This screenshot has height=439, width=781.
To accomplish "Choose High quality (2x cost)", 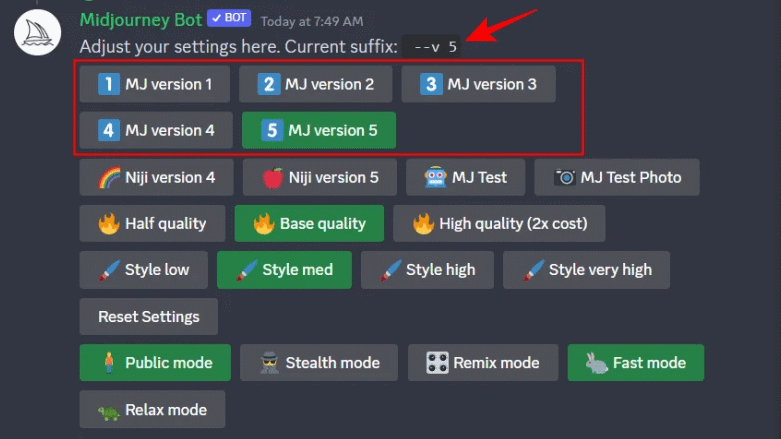I will (x=500, y=224).
